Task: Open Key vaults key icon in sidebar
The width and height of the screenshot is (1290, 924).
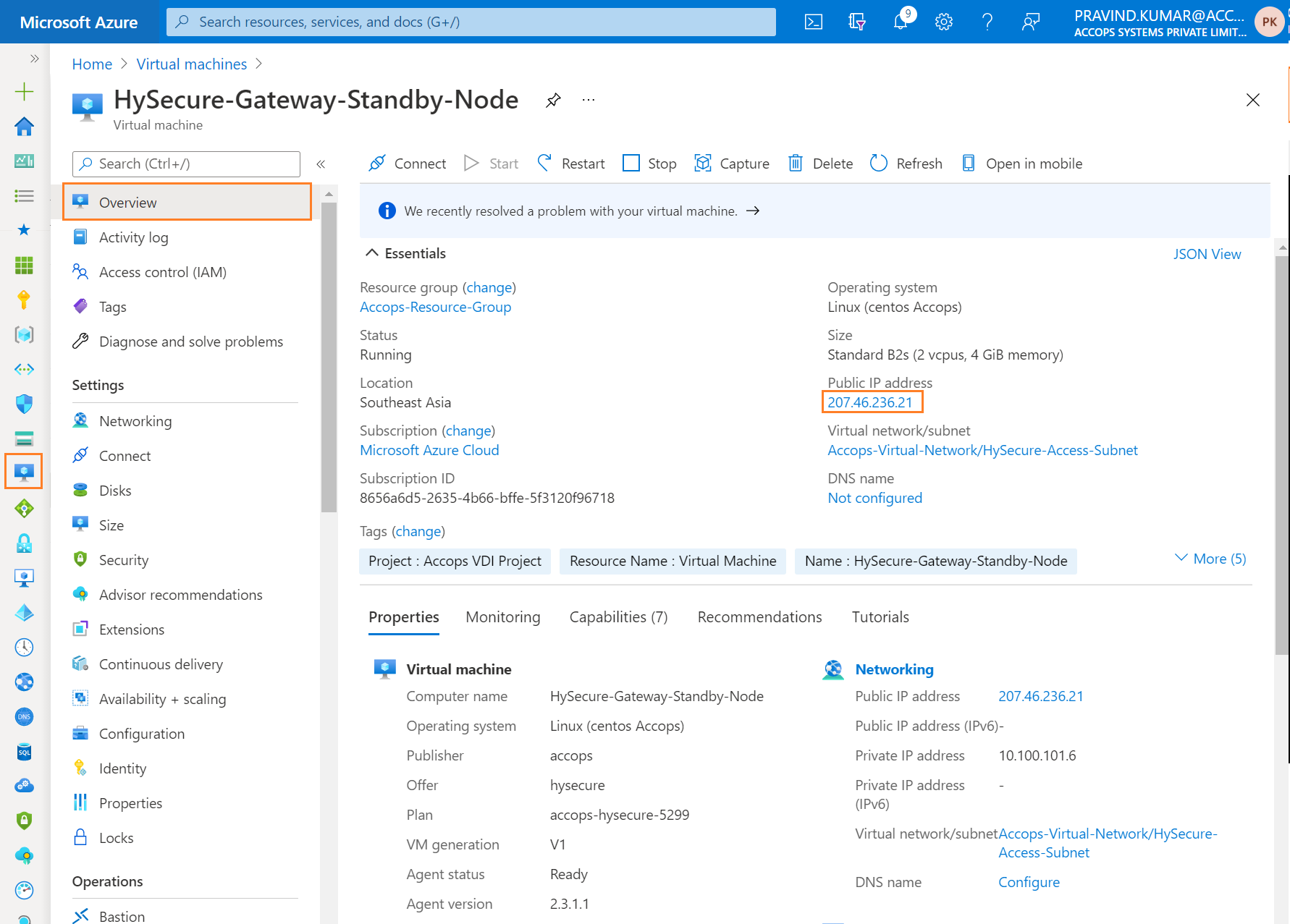Action: tap(24, 300)
